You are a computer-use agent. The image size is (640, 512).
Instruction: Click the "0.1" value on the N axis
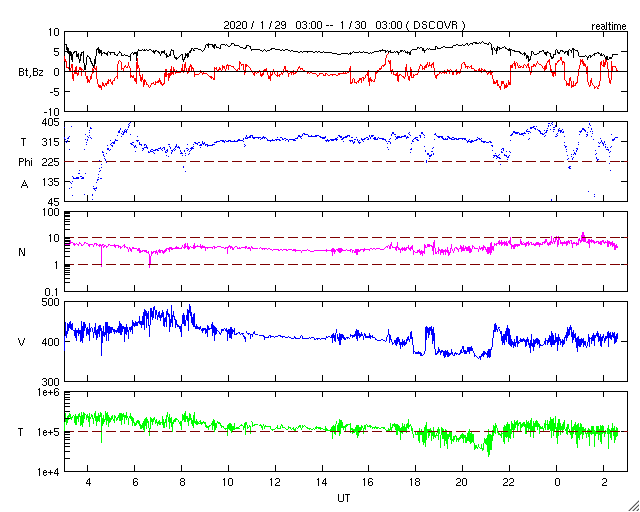coord(52,292)
